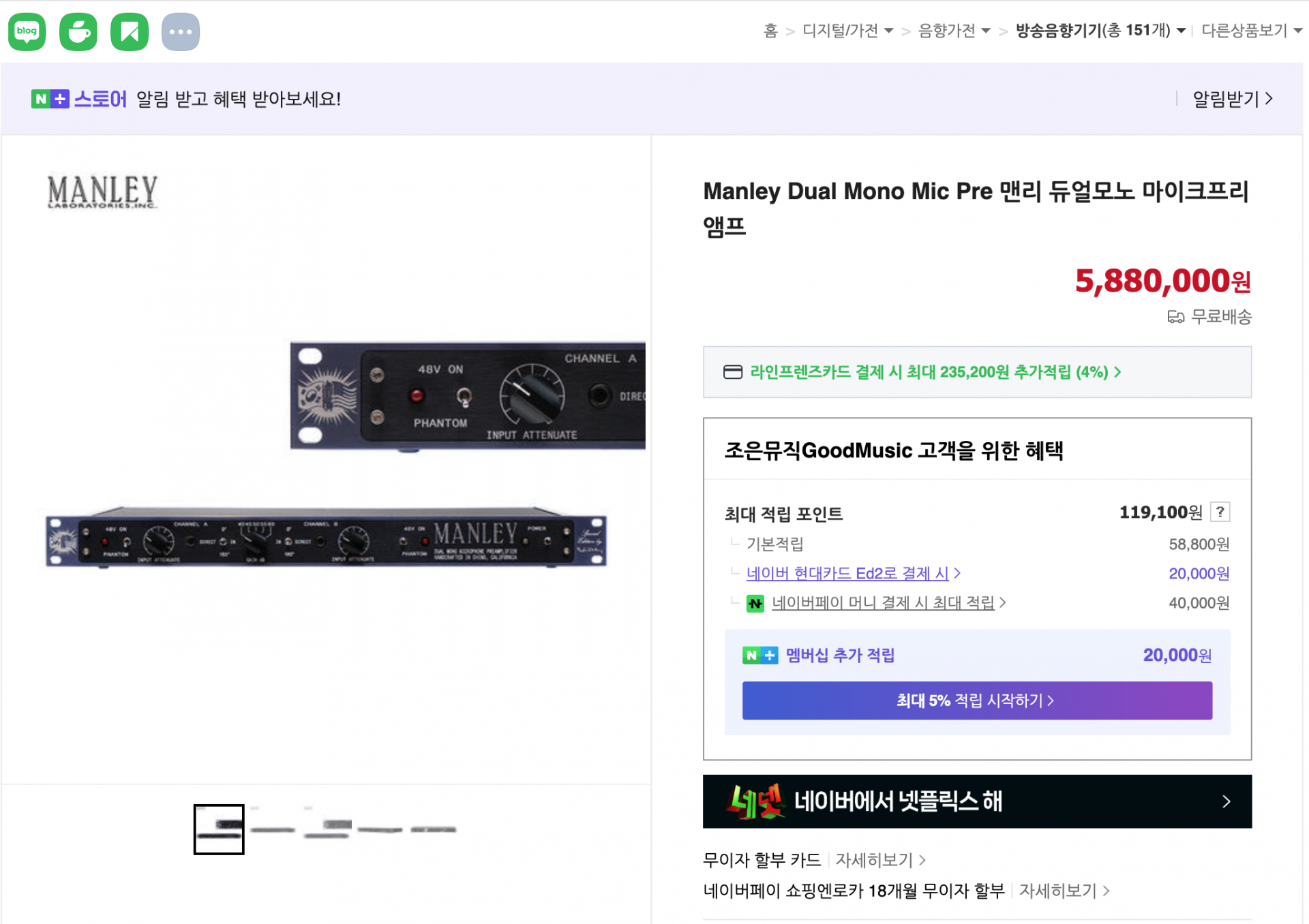
Task: Expand 방송음향기기 category dropdown
Action: click(1100, 31)
